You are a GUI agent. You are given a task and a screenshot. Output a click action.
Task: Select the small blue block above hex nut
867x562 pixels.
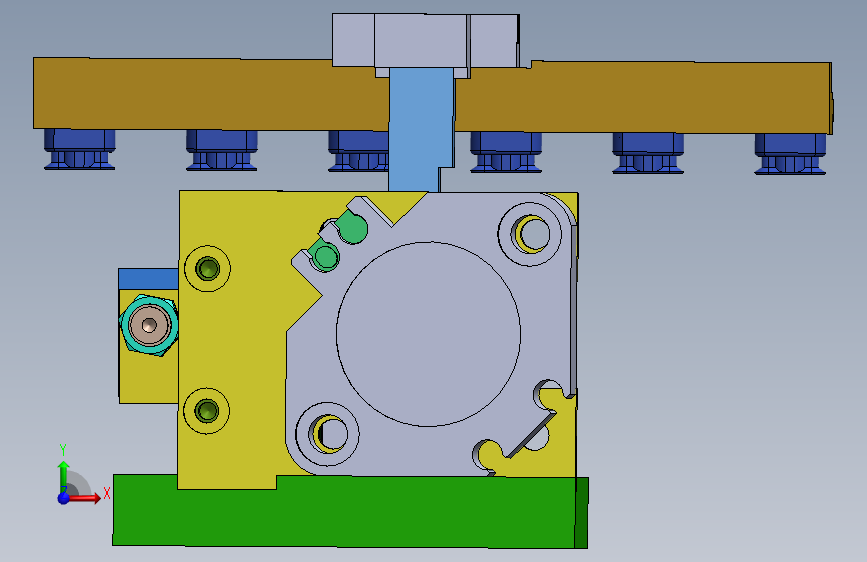(x=148, y=279)
